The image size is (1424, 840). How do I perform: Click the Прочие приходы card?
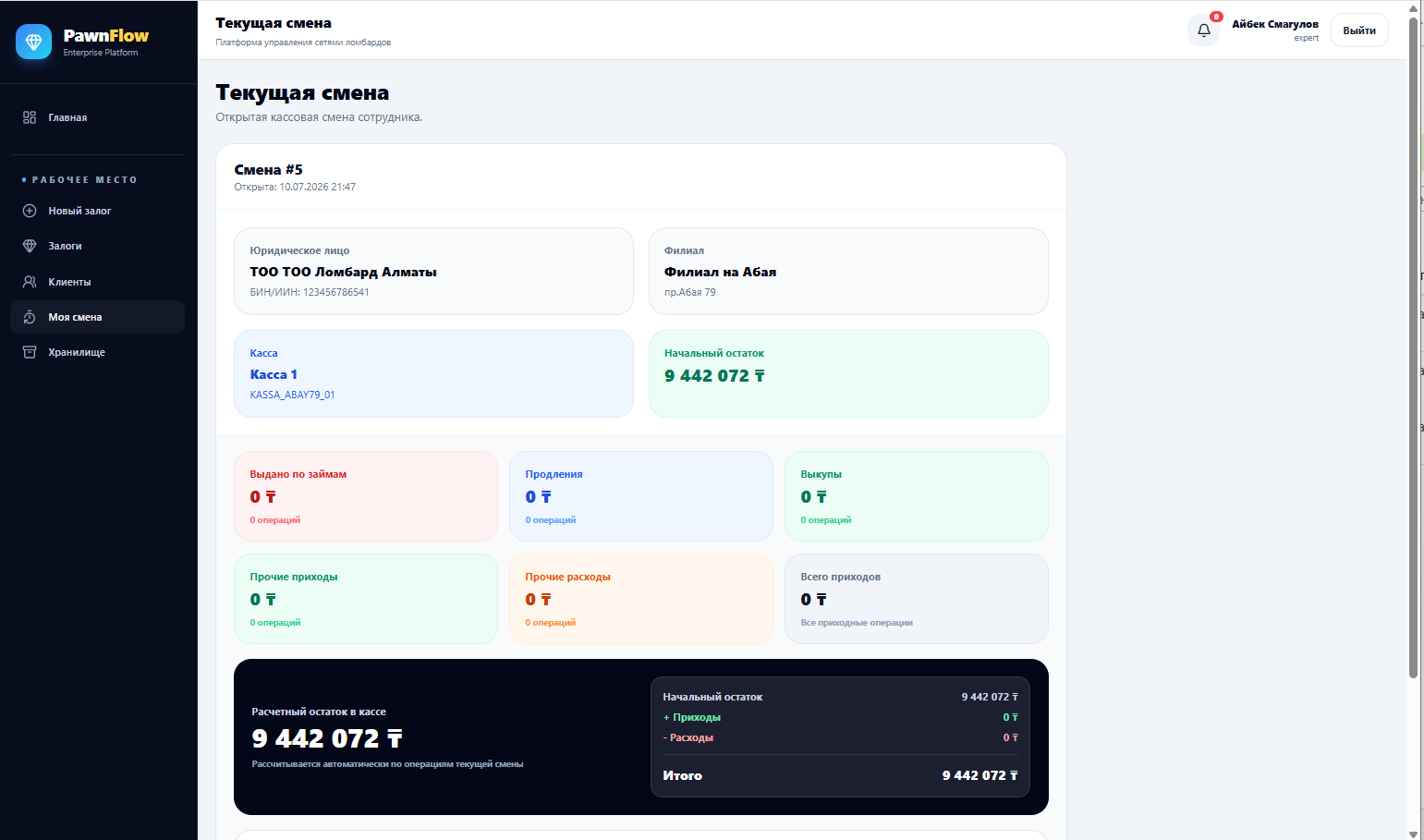click(x=366, y=599)
